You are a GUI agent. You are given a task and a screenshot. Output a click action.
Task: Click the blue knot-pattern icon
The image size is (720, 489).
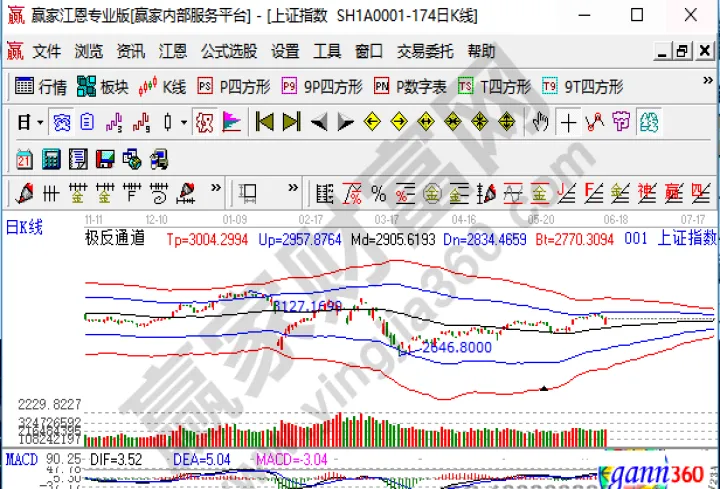tap(61, 123)
